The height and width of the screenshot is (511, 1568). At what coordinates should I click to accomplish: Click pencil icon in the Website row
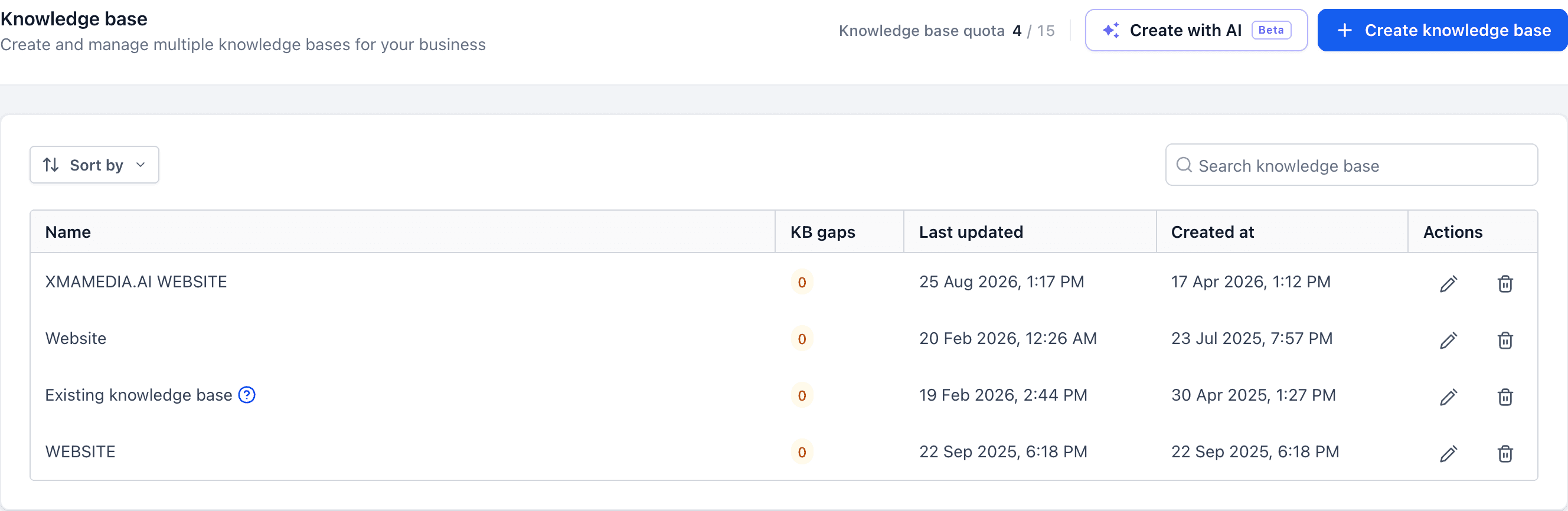pos(1448,340)
